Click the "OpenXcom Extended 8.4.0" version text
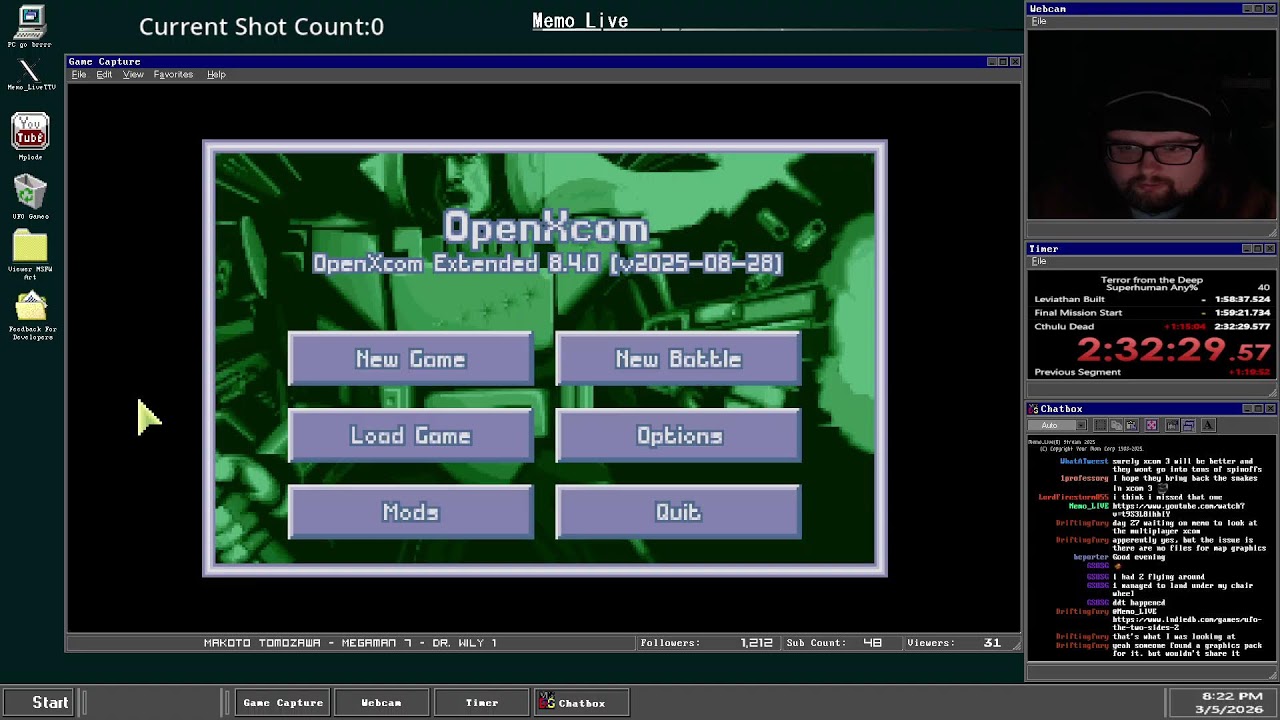This screenshot has width=1280, height=720. click(547, 263)
